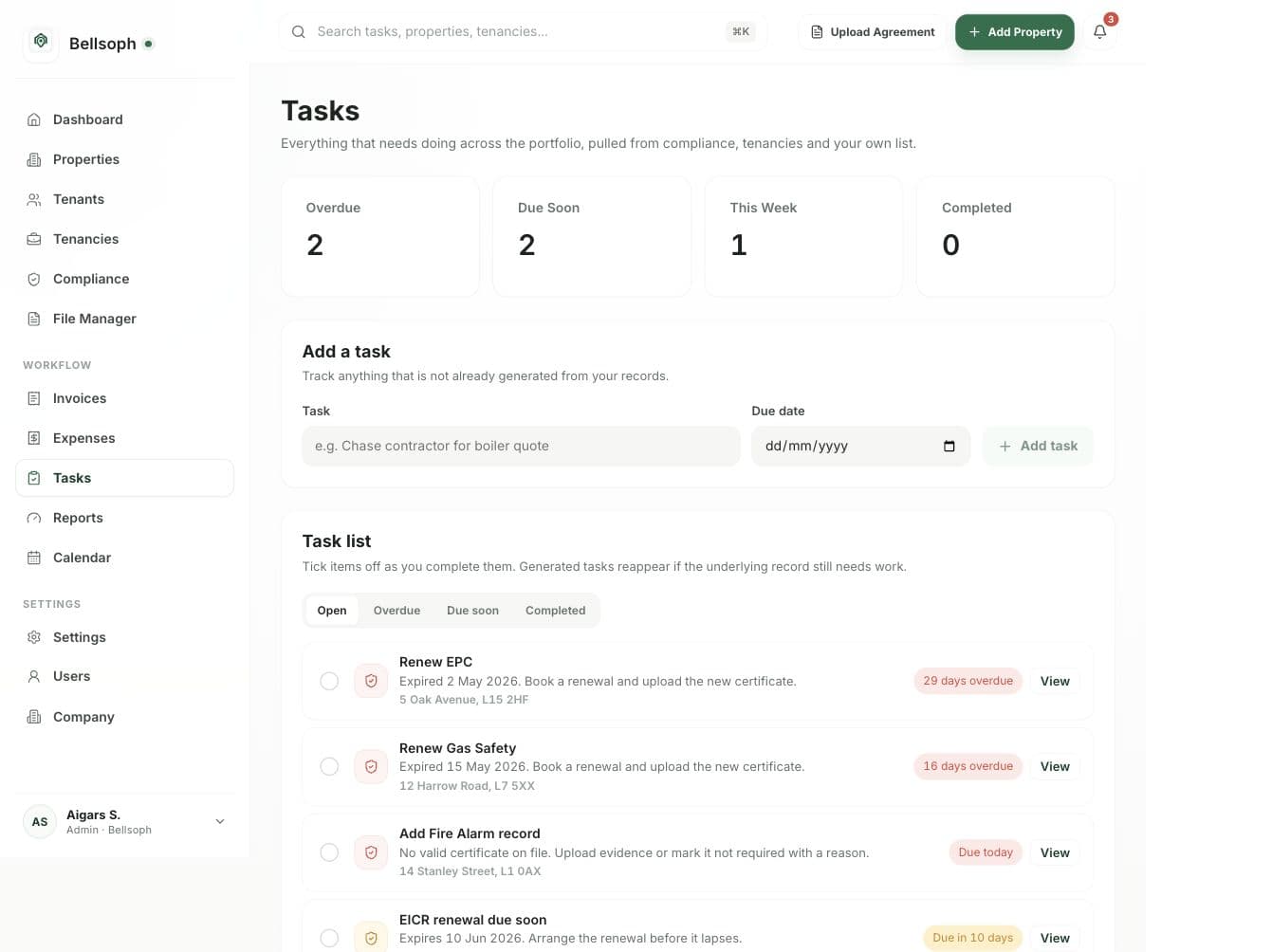Click the Upload Agreement button

(873, 31)
